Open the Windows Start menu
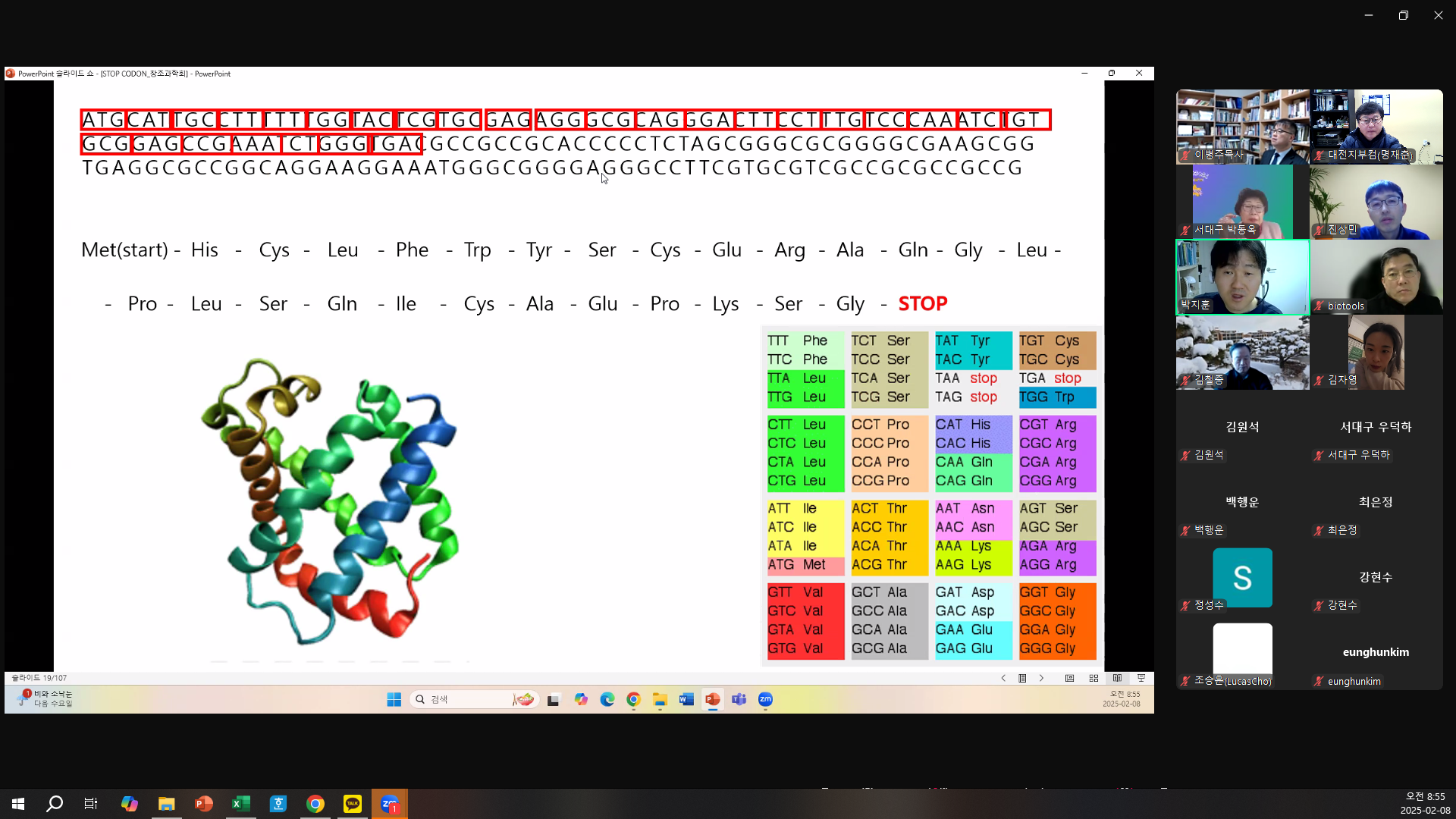1456x819 pixels. (x=18, y=804)
